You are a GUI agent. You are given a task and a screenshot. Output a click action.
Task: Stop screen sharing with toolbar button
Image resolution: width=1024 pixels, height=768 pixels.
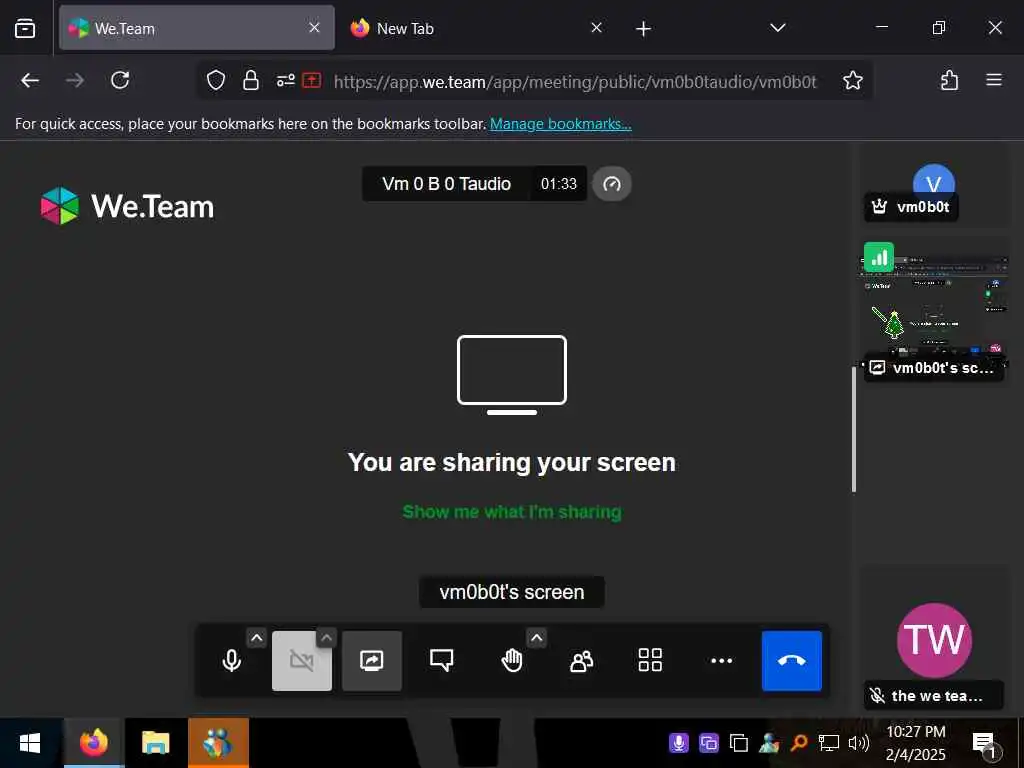click(x=372, y=660)
